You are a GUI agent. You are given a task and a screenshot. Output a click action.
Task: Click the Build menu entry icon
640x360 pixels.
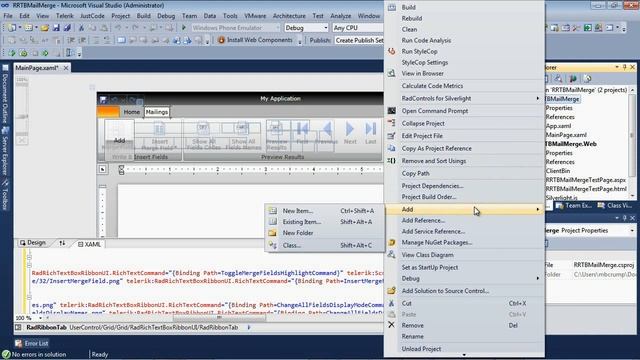(392, 7)
